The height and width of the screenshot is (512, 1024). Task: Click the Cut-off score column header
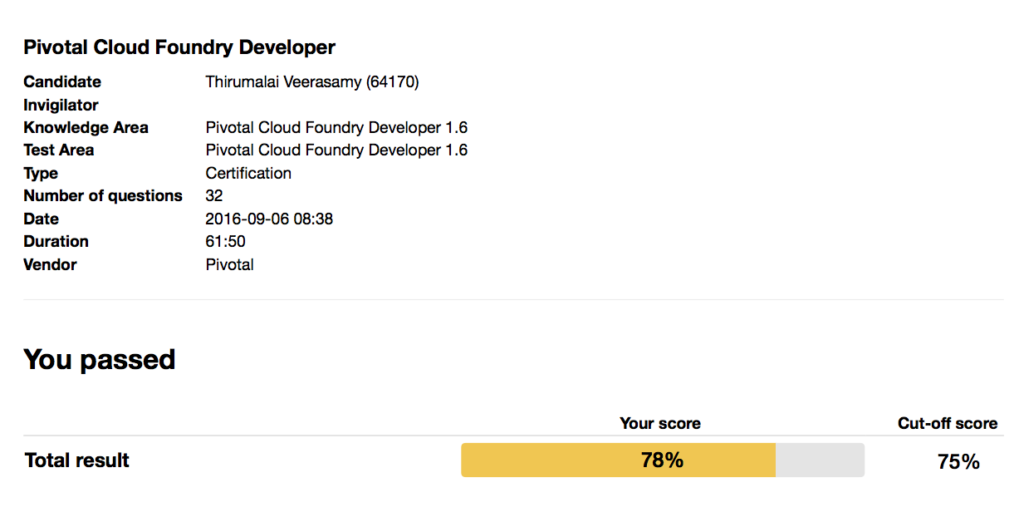pyautogui.click(x=948, y=423)
